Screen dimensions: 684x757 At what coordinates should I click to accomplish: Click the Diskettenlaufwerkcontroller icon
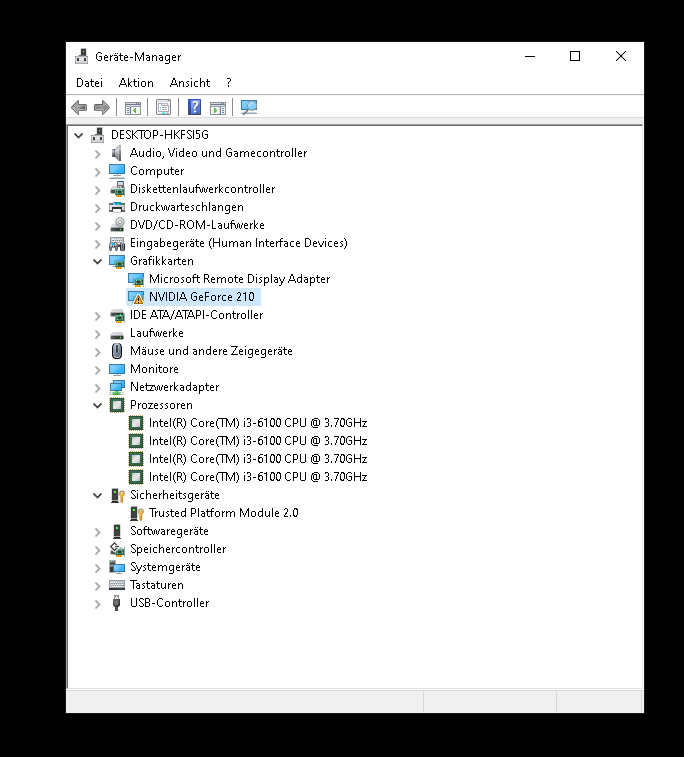click(x=117, y=189)
